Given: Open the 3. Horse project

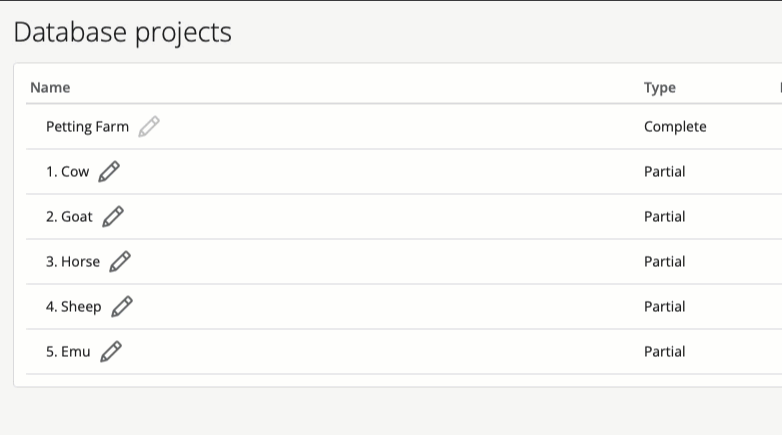Looking at the screenshot, I should pyautogui.click(x=73, y=261).
